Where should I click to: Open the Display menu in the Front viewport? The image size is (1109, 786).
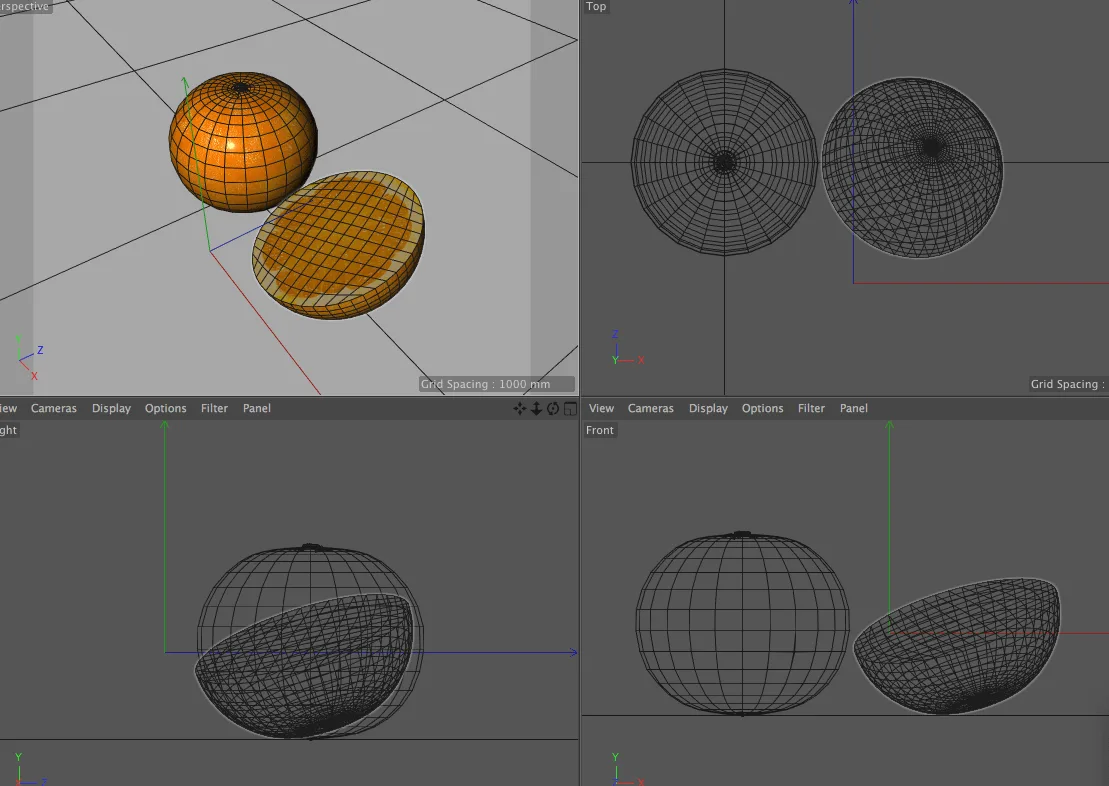(x=708, y=408)
